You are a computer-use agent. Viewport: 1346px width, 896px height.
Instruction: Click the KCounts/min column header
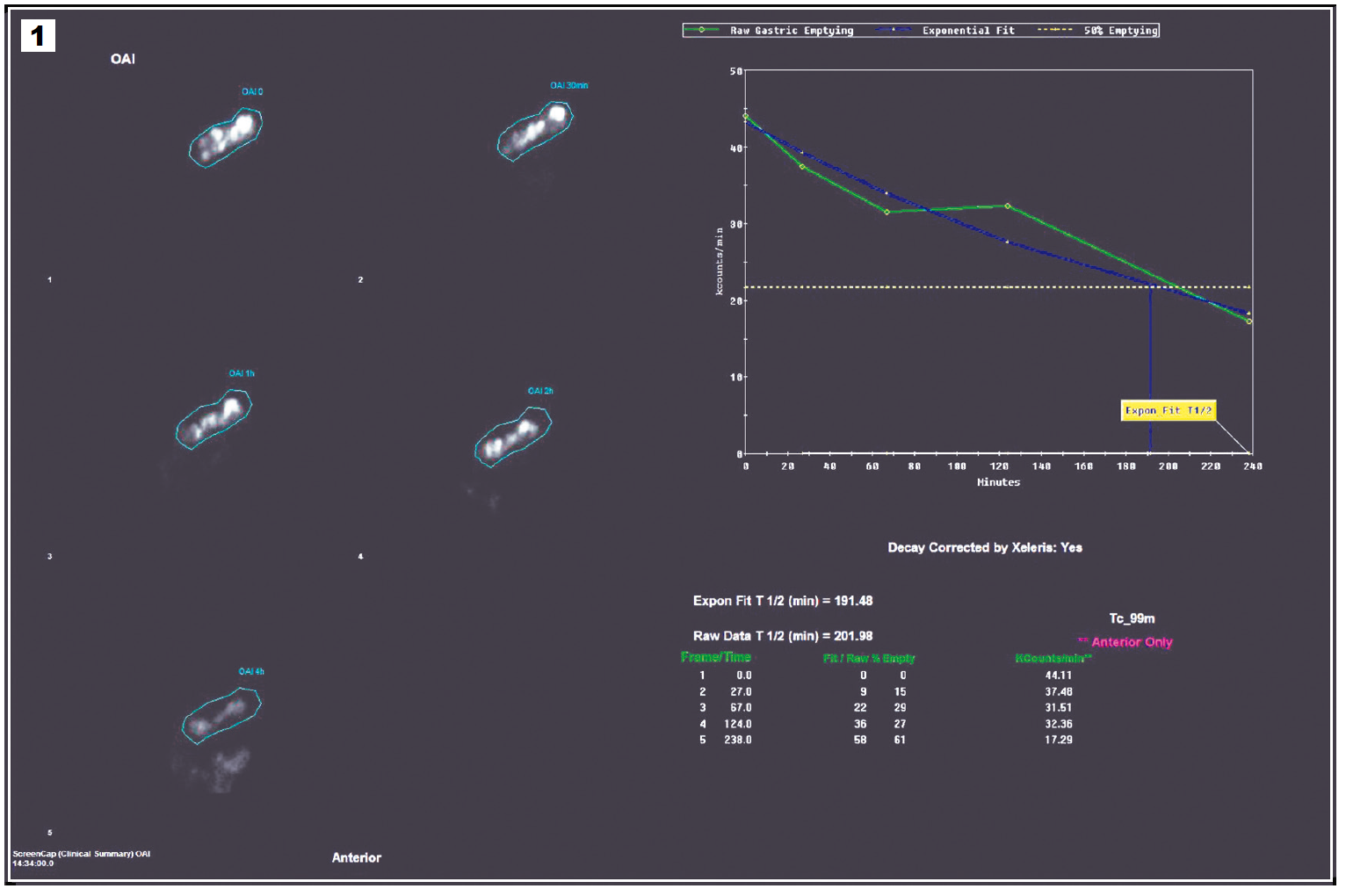[1053, 658]
